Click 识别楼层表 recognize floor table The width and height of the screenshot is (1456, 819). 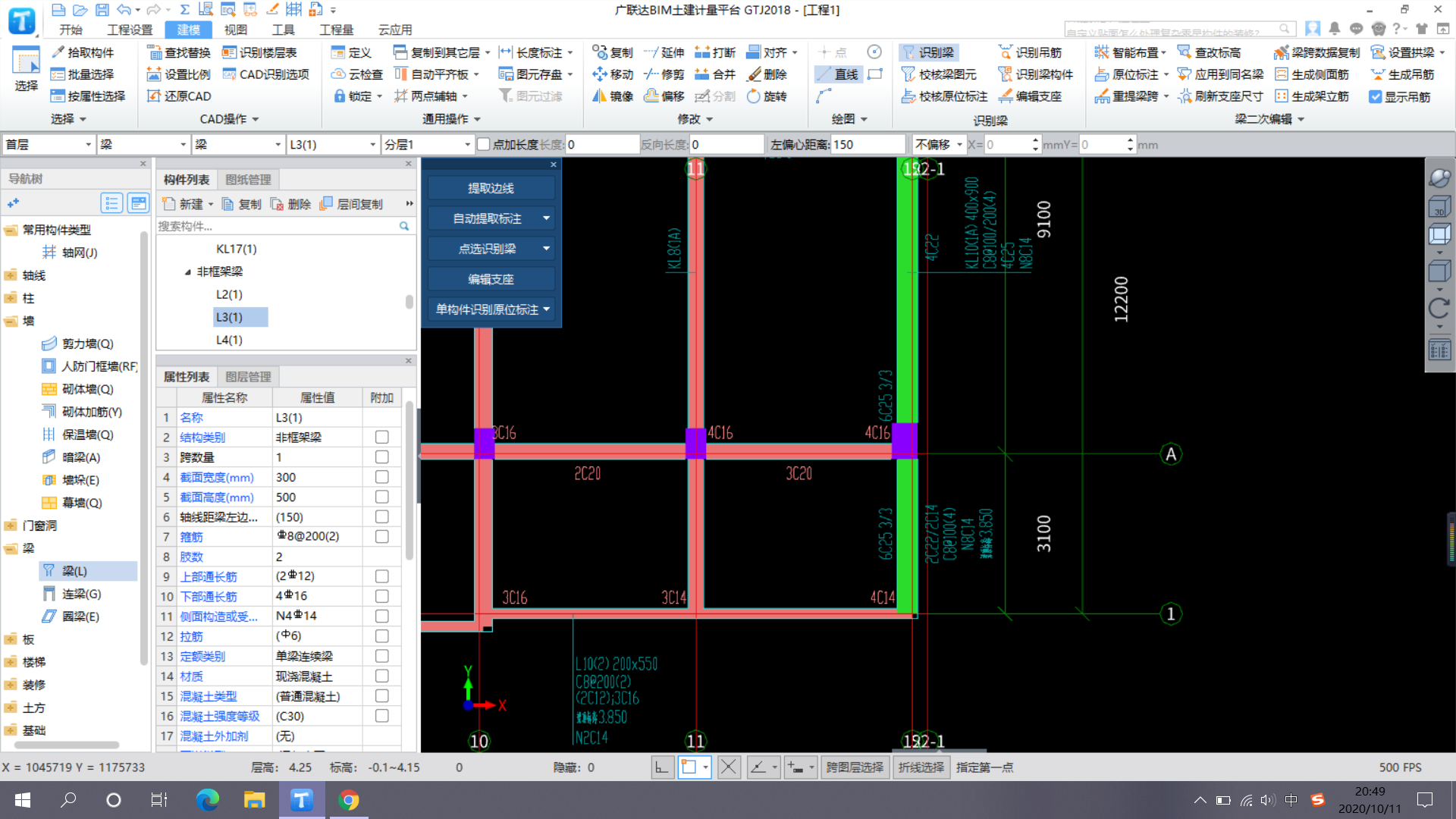tap(259, 52)
